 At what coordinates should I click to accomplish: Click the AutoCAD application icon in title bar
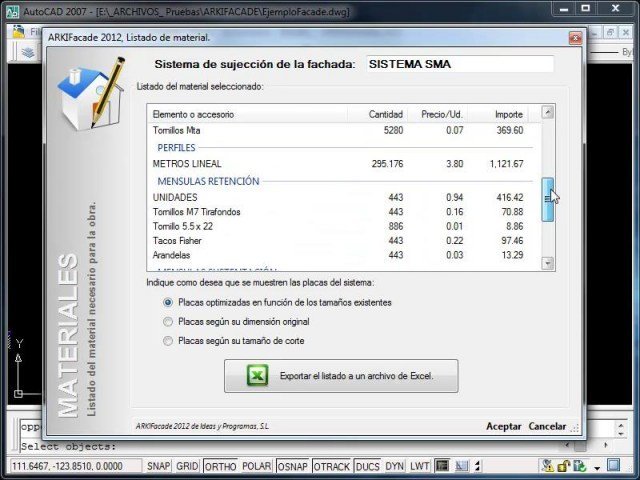point(13,11)
